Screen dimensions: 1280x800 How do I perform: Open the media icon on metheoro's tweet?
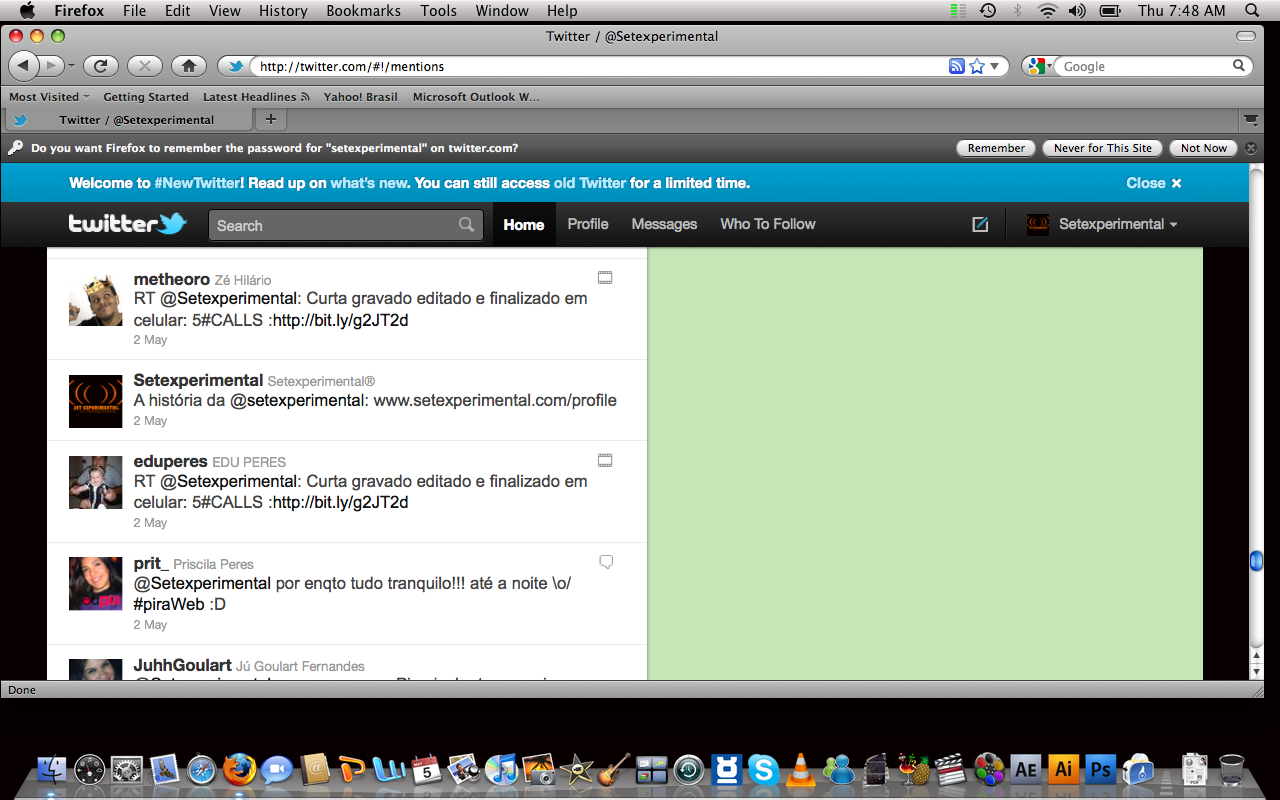pyautogui.click(x=605, y=278)
